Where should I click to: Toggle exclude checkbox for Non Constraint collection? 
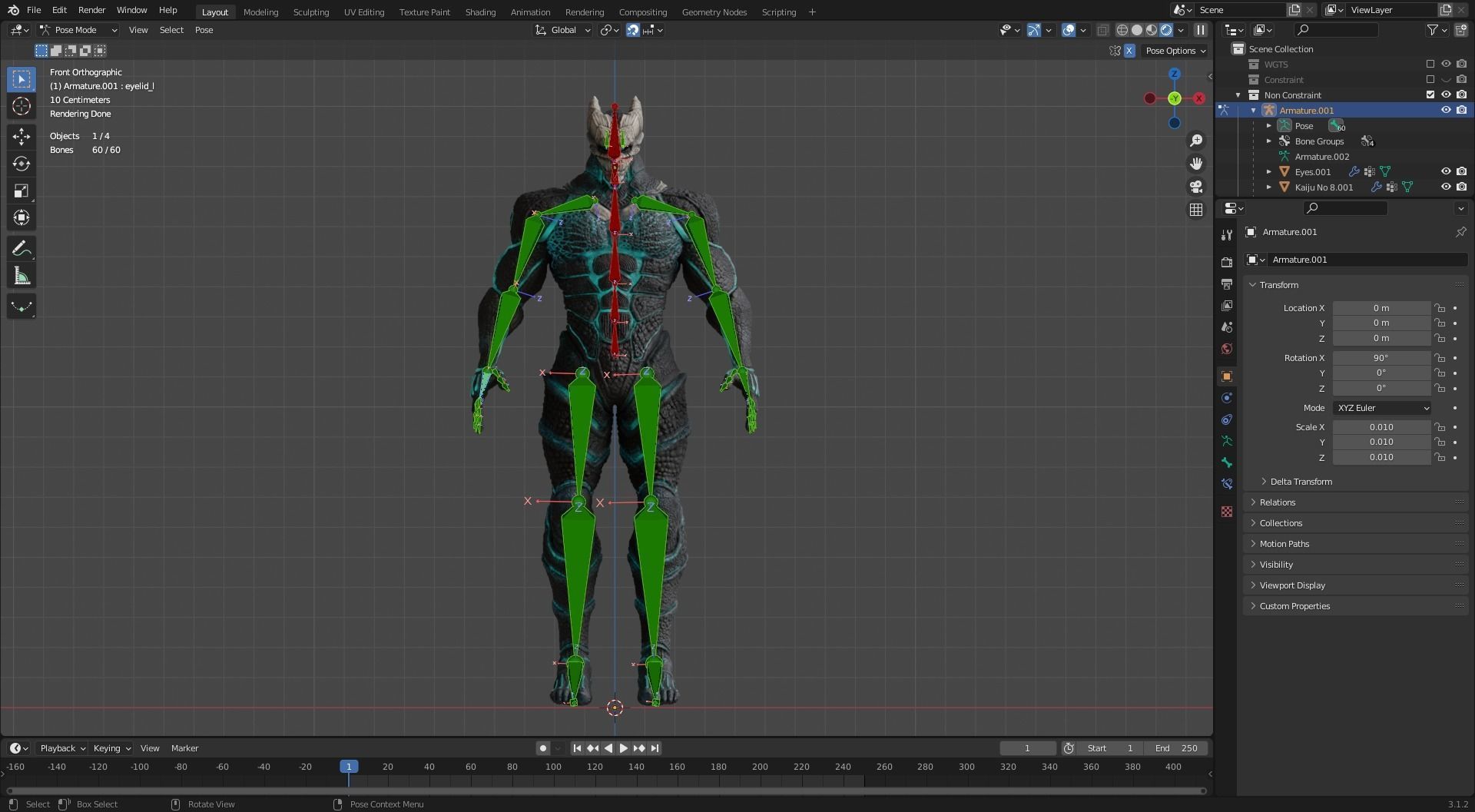(1430, 94)
